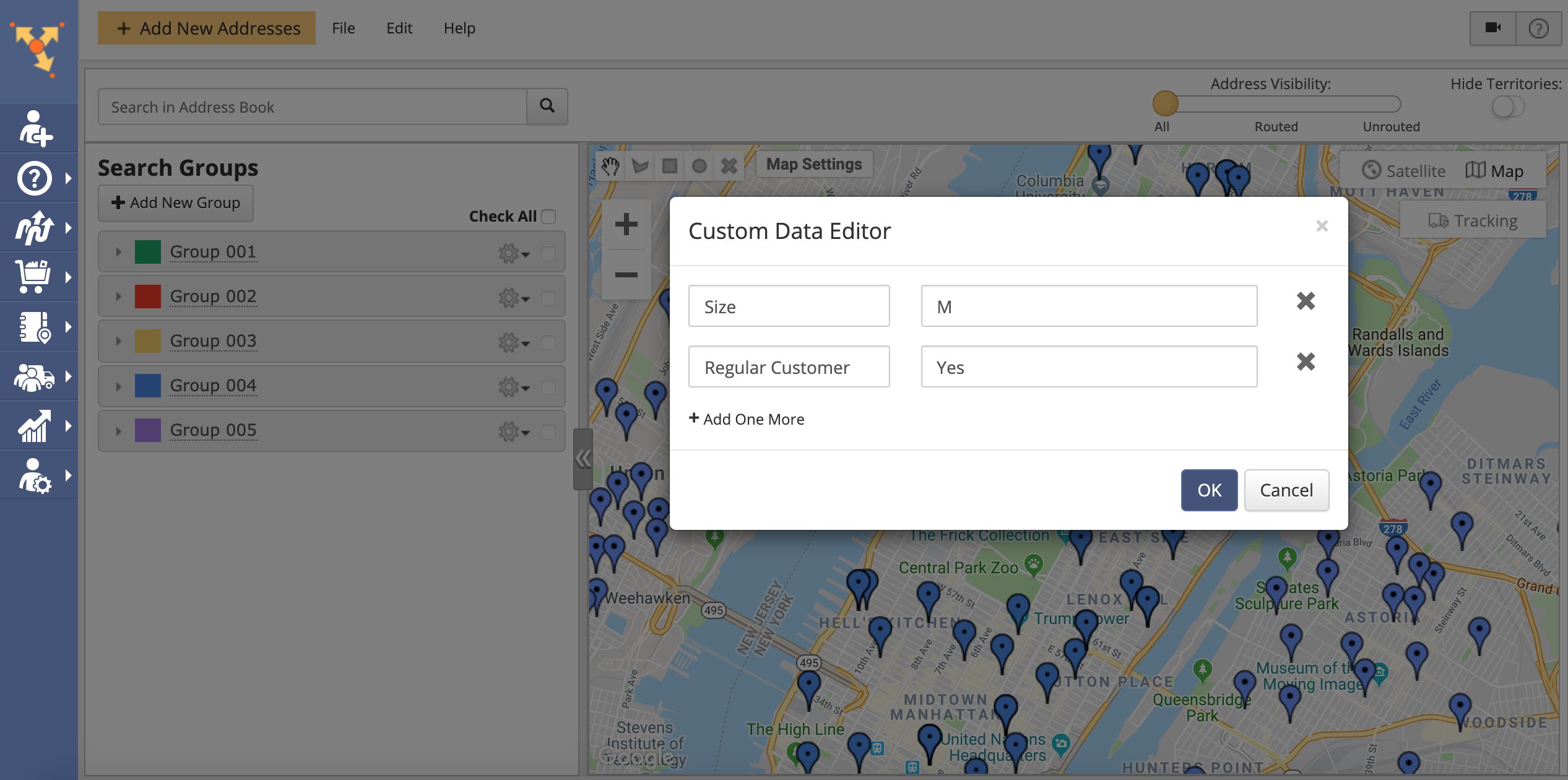Click the top-right help icon
This screenshot has height=780, width=1568.
coord(1538,28)
